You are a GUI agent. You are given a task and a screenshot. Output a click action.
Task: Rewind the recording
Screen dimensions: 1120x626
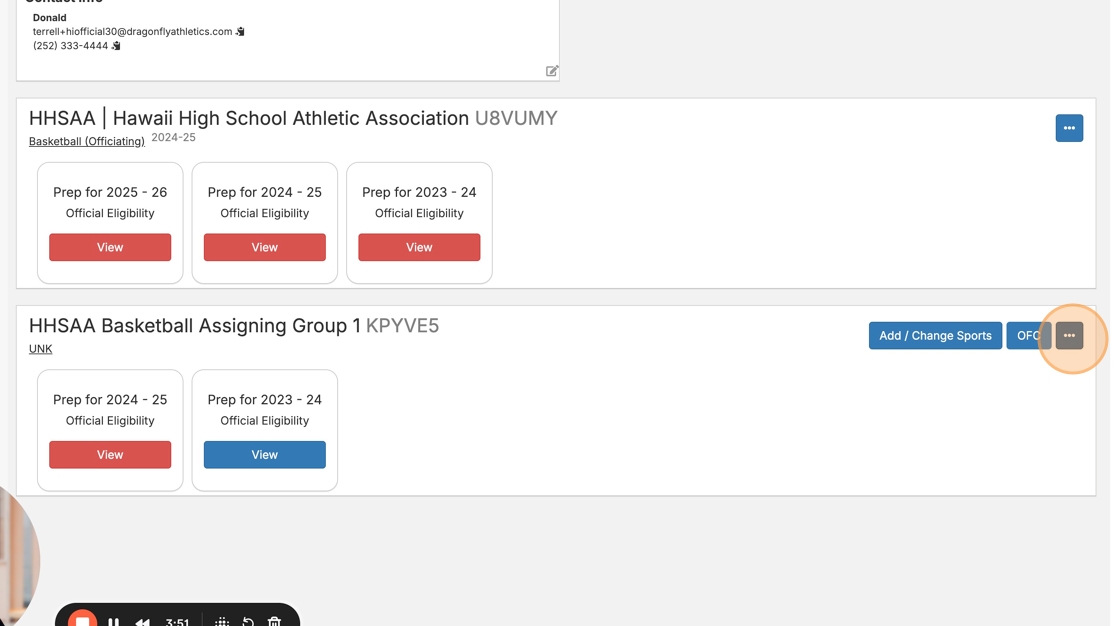[143, 621]
